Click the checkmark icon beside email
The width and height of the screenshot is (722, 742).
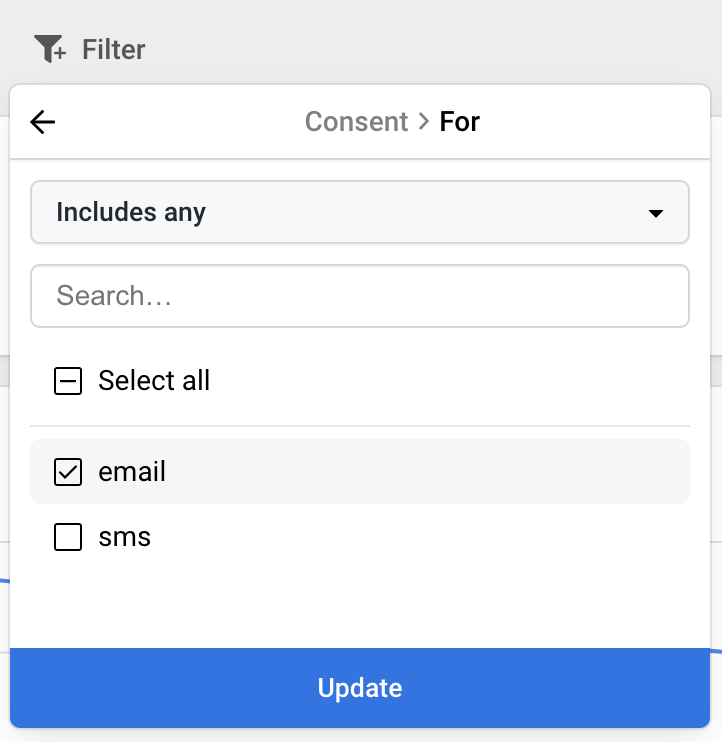point(68,472)
